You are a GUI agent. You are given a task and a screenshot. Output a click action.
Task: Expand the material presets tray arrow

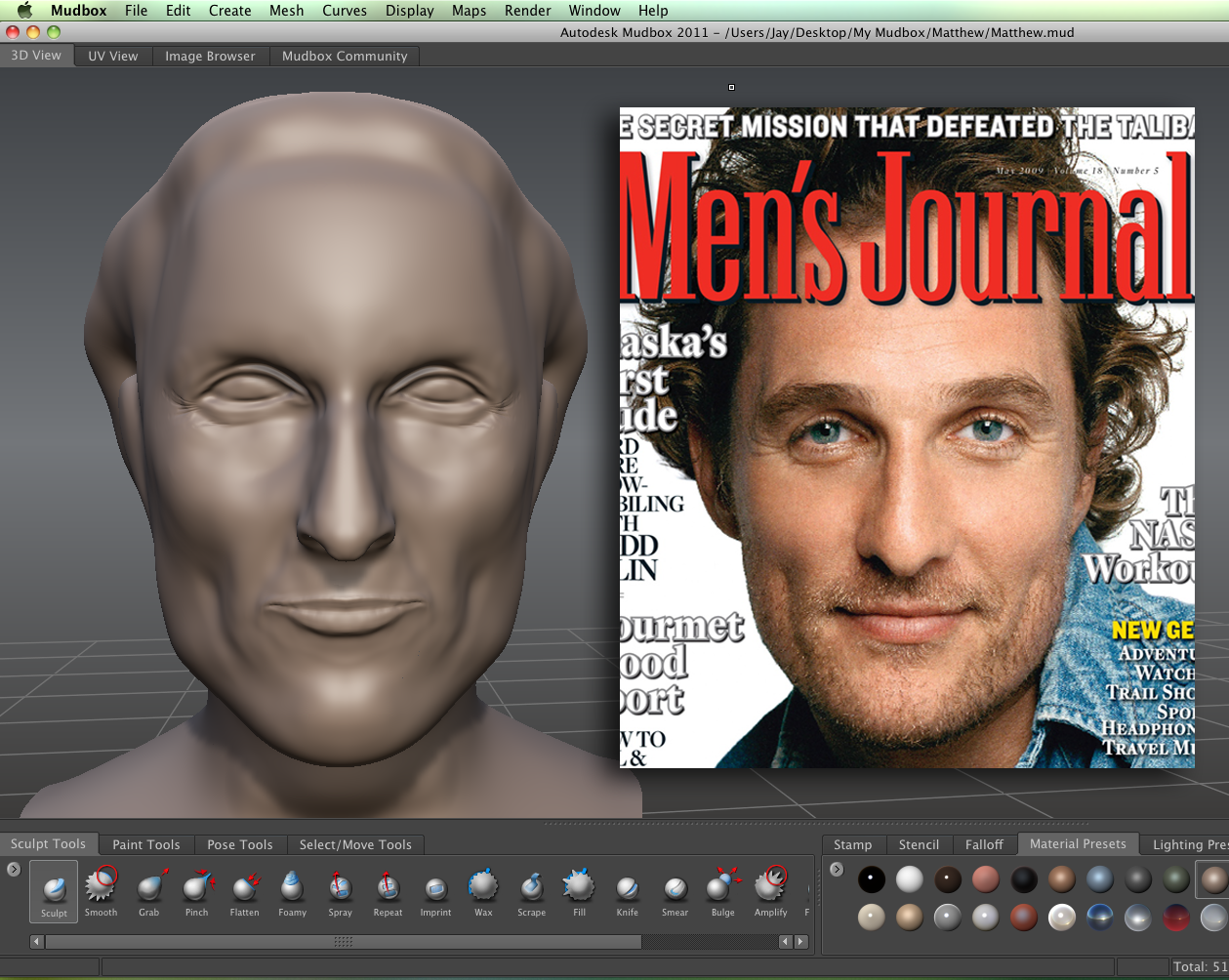pos(837,869)
